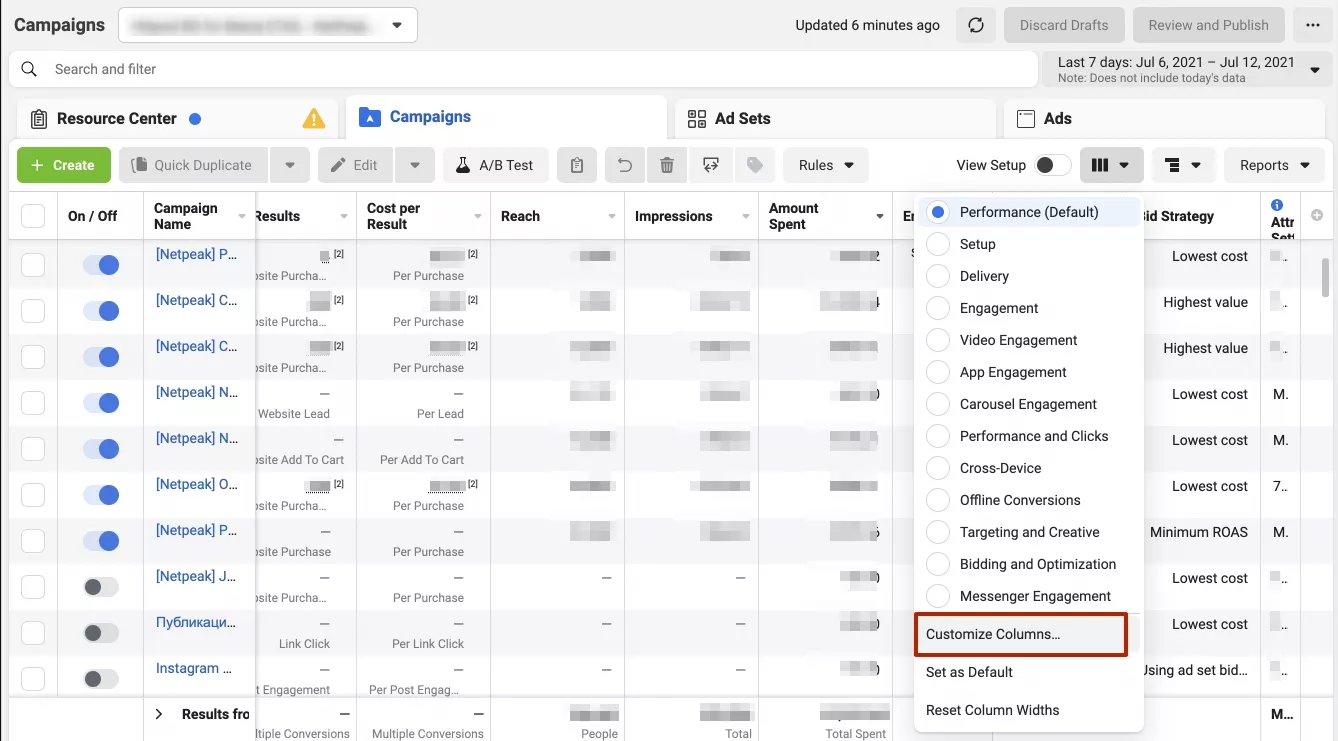
Task: Turn off the [Netpeak] O... campaign
Action: point(101,495)
